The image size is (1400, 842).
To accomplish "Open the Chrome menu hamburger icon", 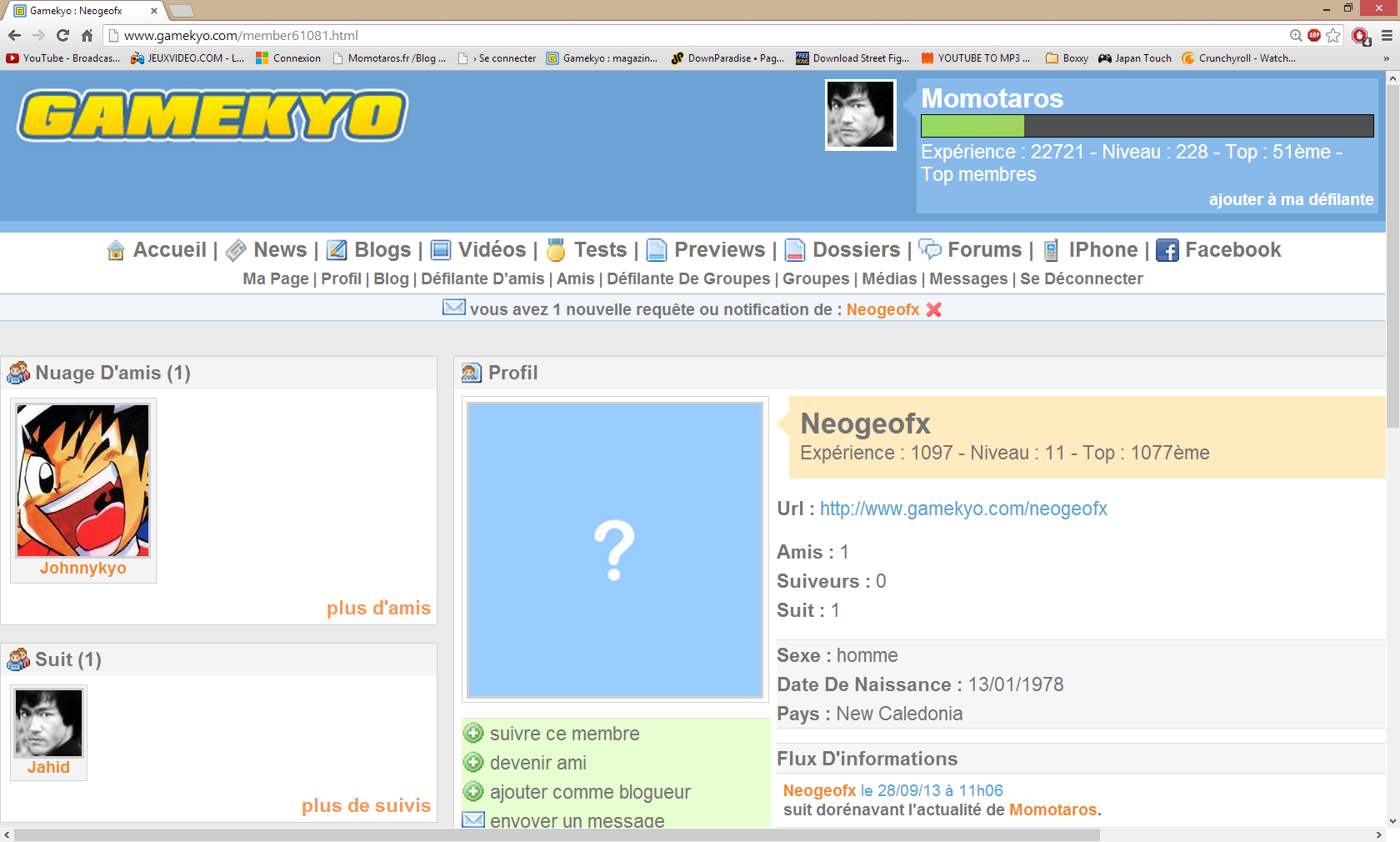I will click(1387, 35).
